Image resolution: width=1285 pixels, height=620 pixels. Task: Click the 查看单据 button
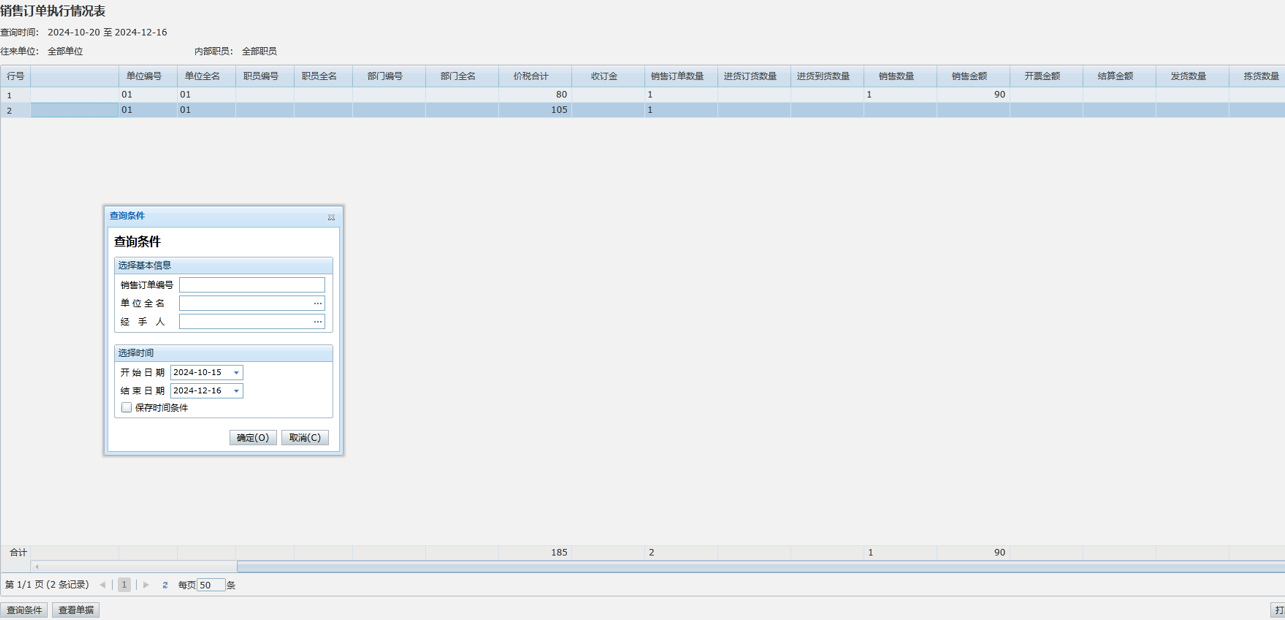tap(76, 610)
